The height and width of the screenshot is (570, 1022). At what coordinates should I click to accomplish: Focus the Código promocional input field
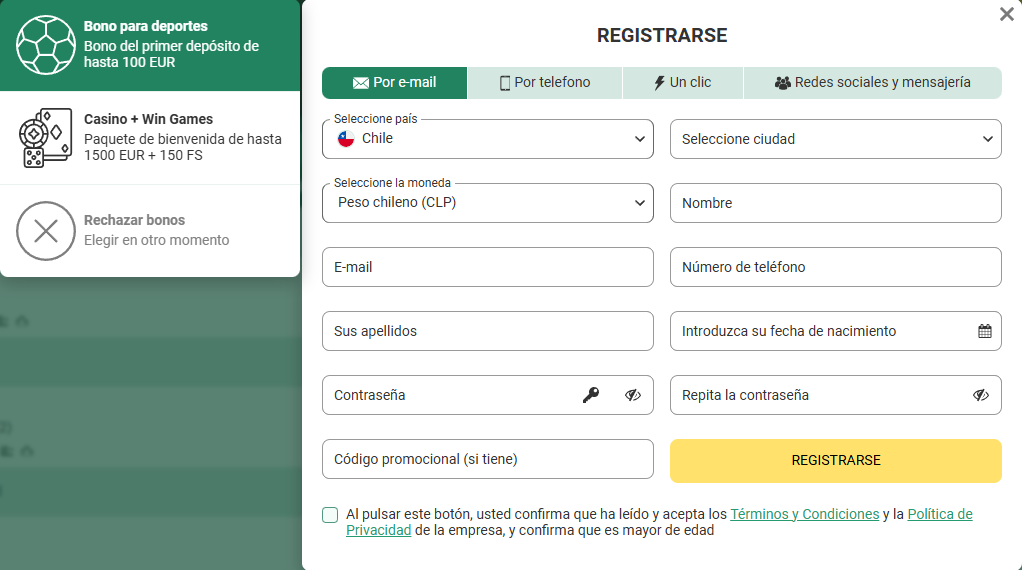click(488, 459)
